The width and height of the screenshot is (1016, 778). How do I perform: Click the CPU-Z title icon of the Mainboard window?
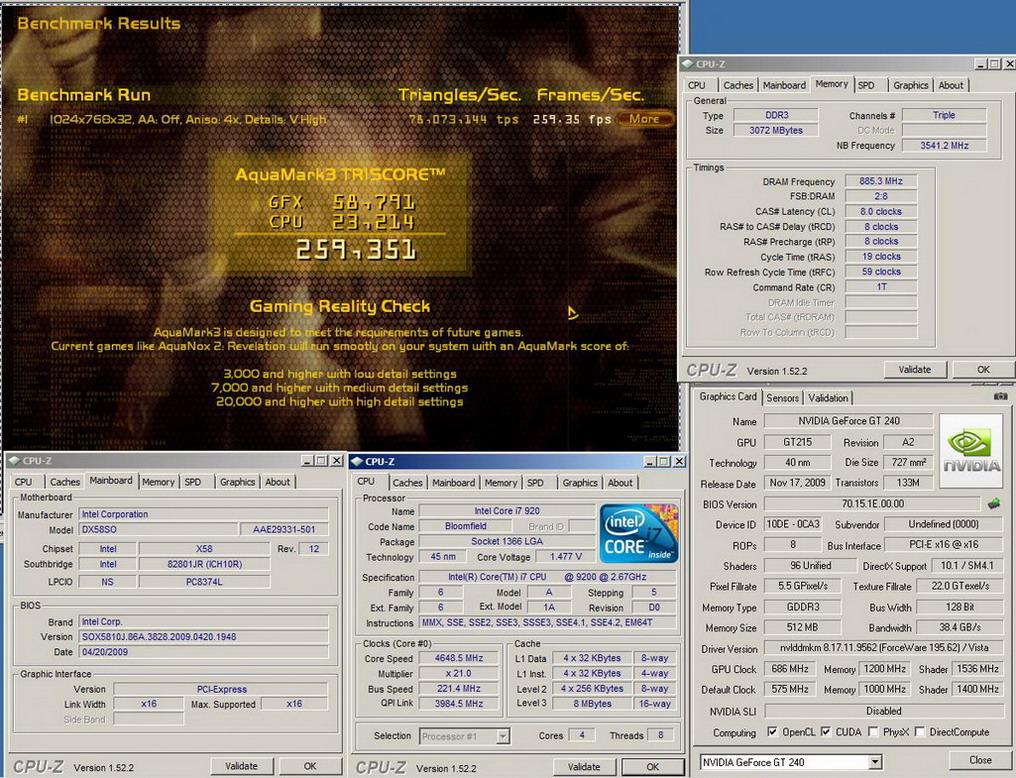[x=14, y=461]
